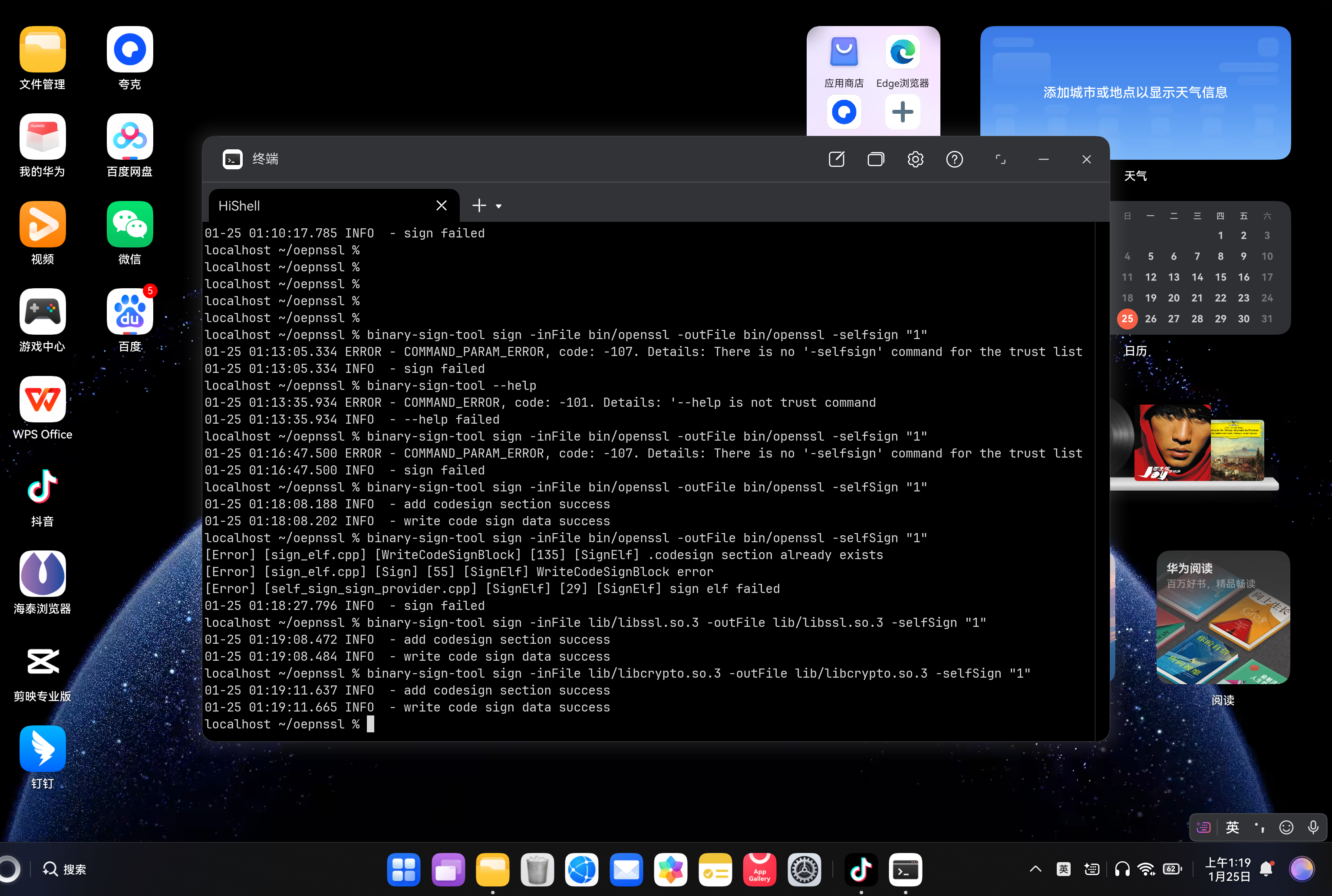Open App Gallery from the dock
Image resolution: width=1332 pixels, height=896 pixels.
[x=759, y=870]
